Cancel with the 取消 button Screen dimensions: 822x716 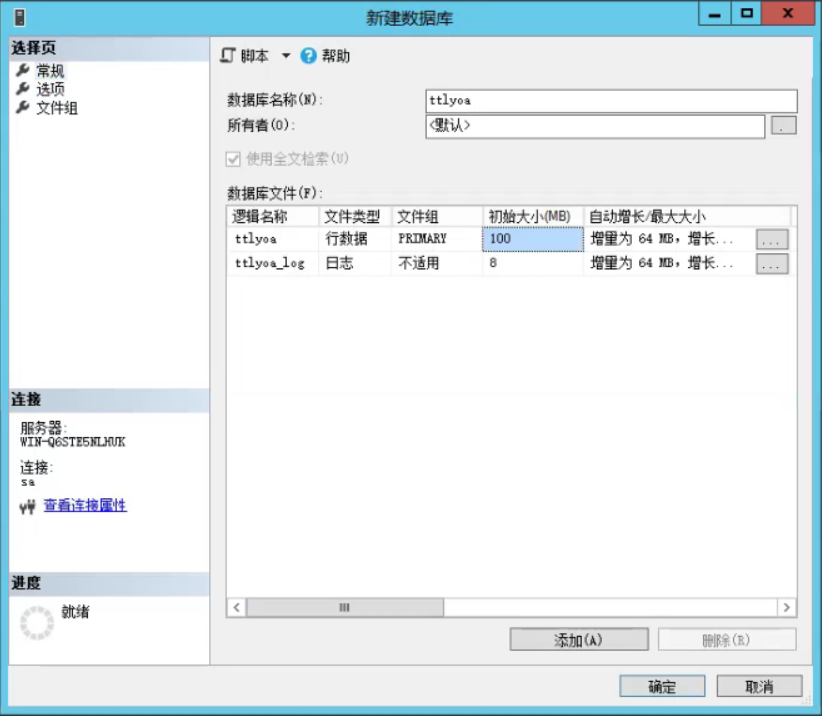pyautogui.click(x=759, y=686)
